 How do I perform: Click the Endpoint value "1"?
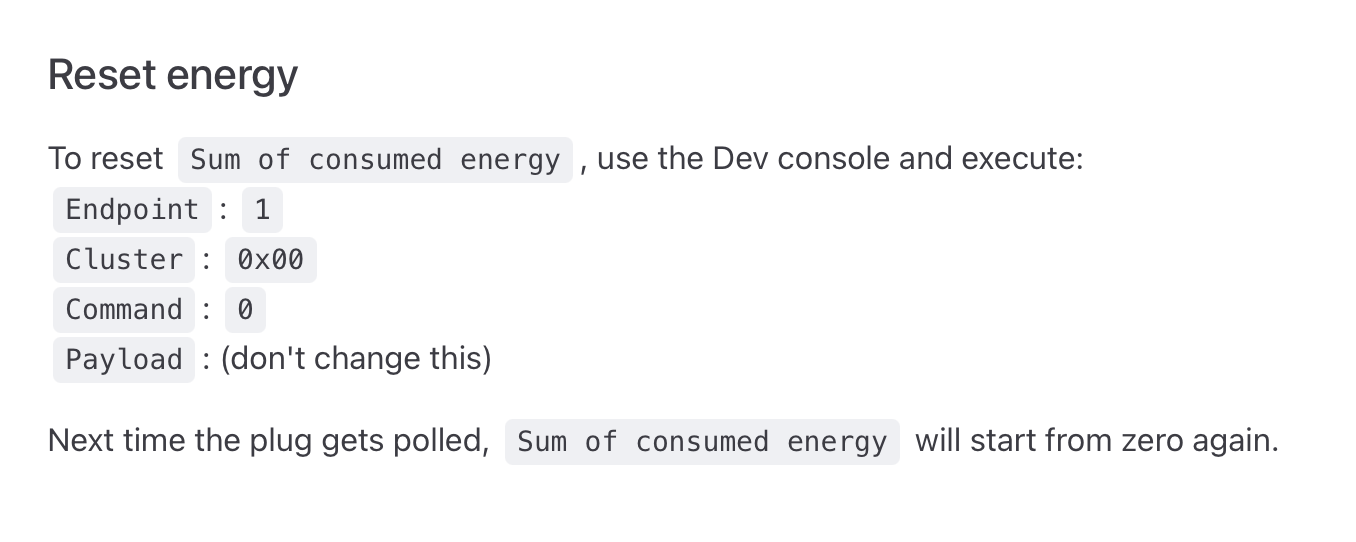coord(262,210)
